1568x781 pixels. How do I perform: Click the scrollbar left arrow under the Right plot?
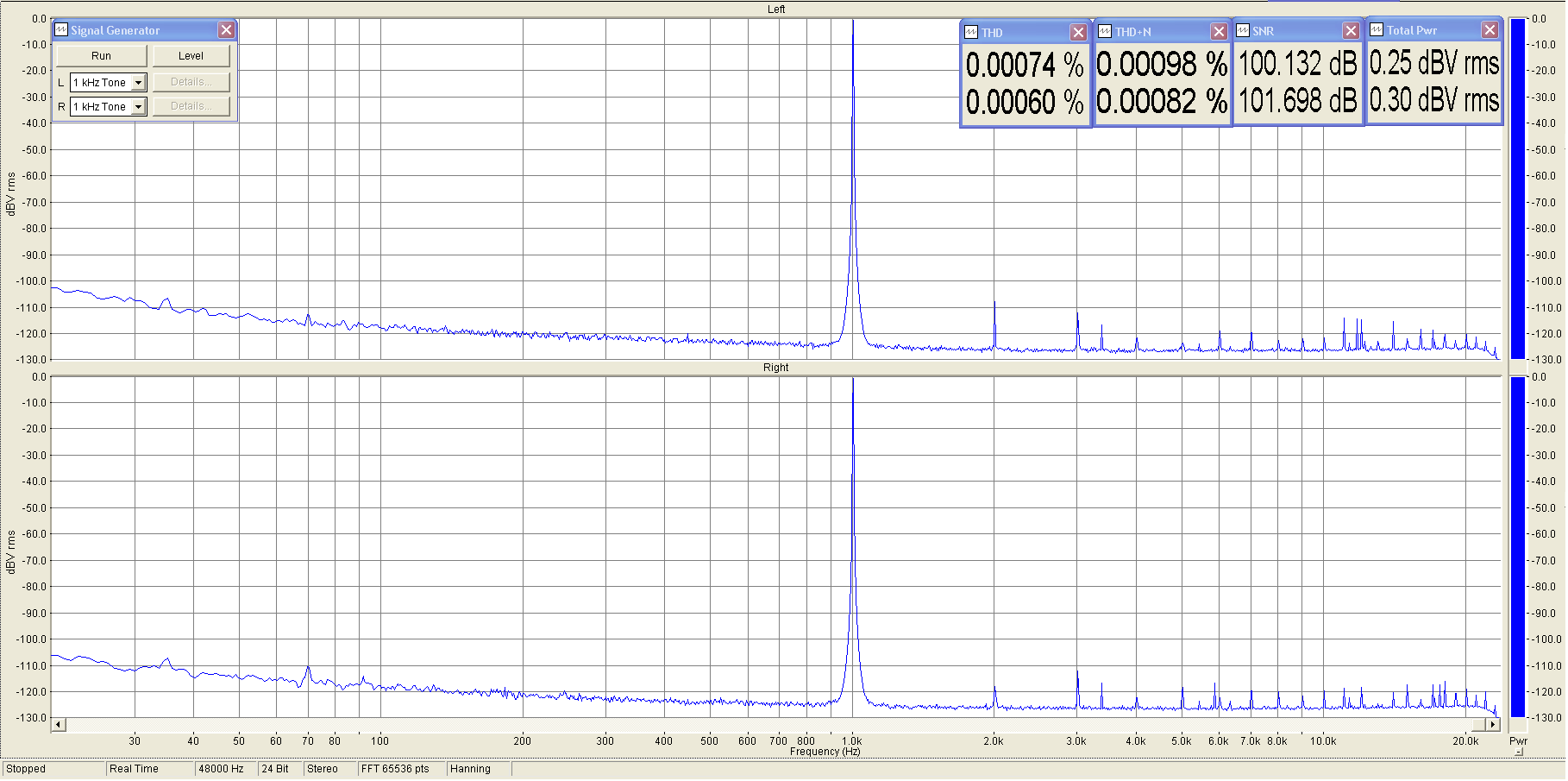[59, 725]
